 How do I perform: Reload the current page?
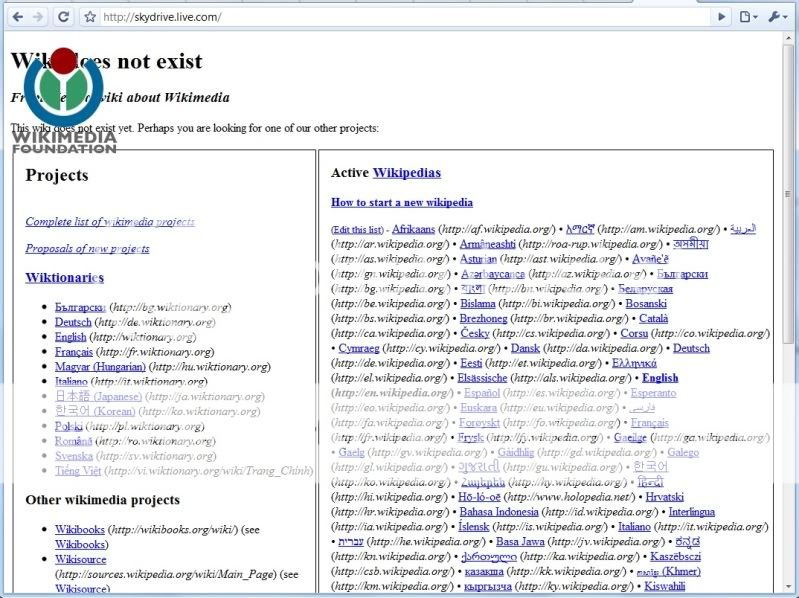[x=63, y=16]
